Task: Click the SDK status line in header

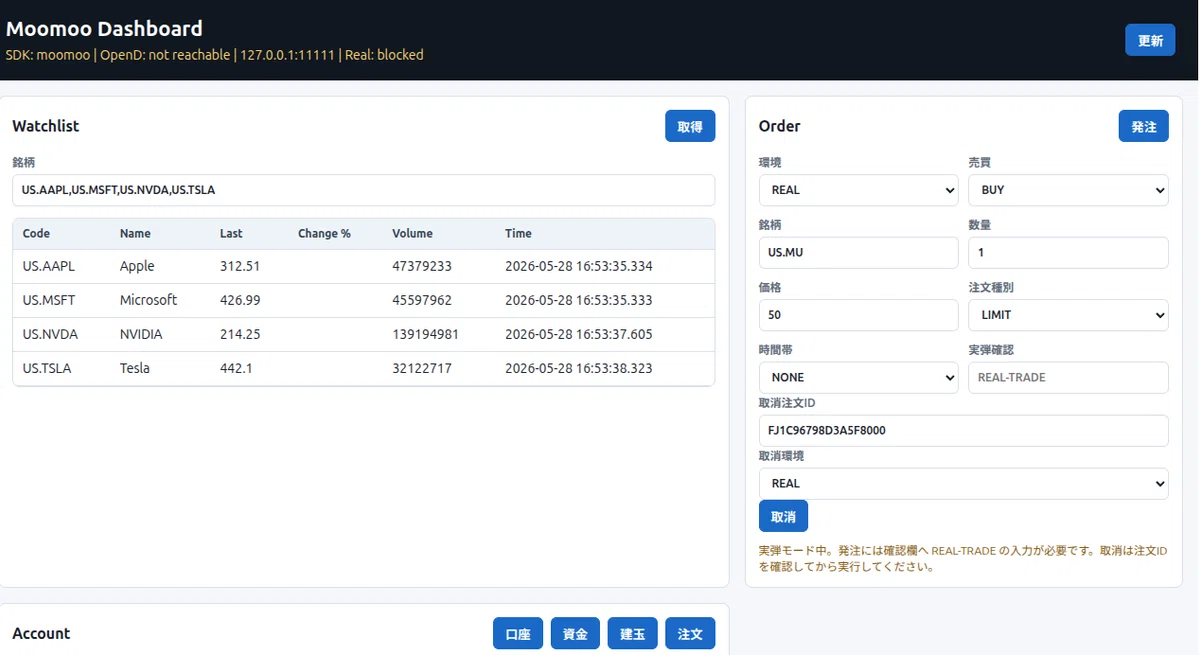Action: [215, 55]
